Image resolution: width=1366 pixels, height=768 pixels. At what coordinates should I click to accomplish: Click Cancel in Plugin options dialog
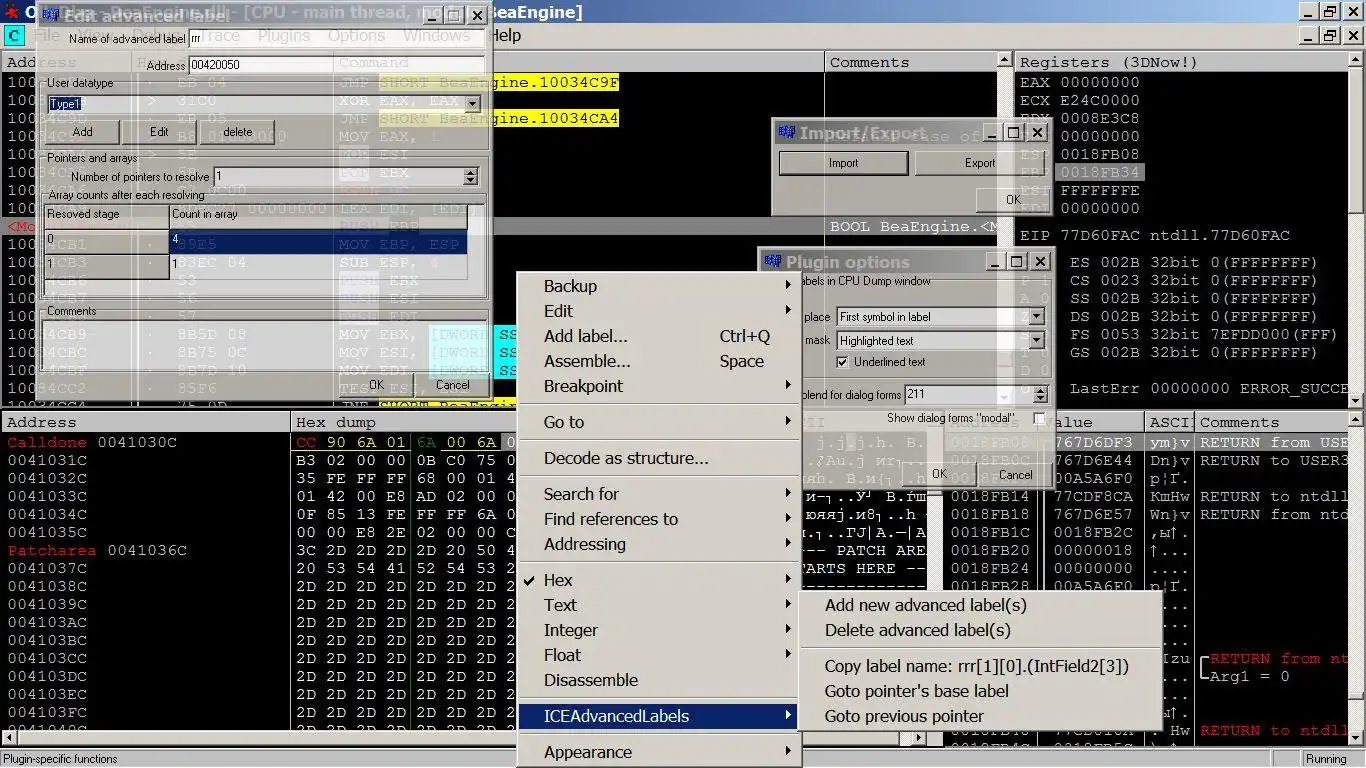point(1015,474)
